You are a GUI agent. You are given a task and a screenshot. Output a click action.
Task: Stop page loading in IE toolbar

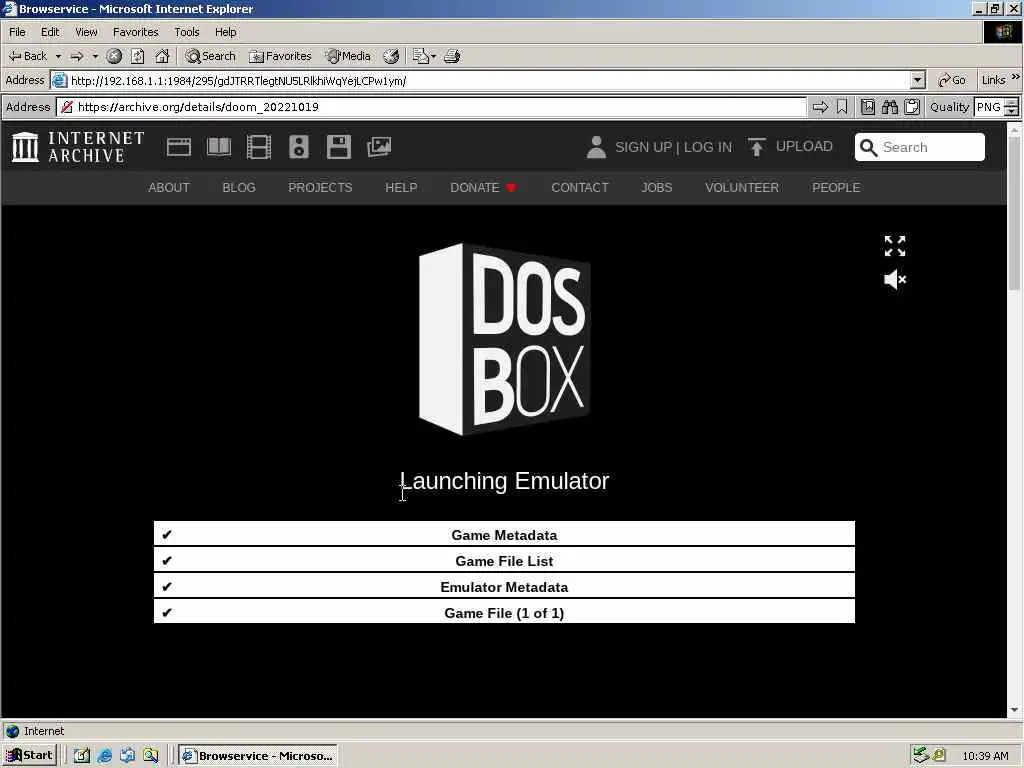[x=114, y=56]
